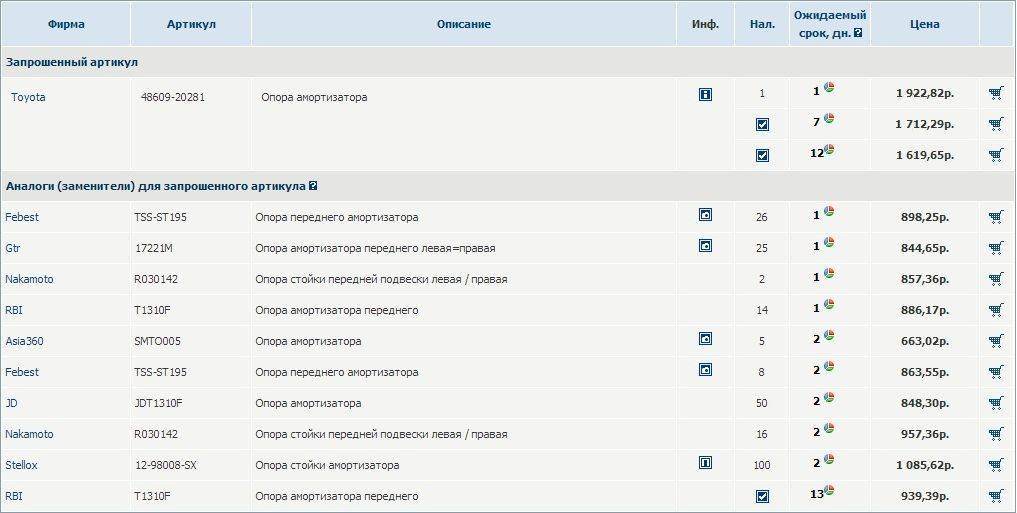1017x513 pixels.
Task: Click the "Фирма" column header
Action: point(66,24)
